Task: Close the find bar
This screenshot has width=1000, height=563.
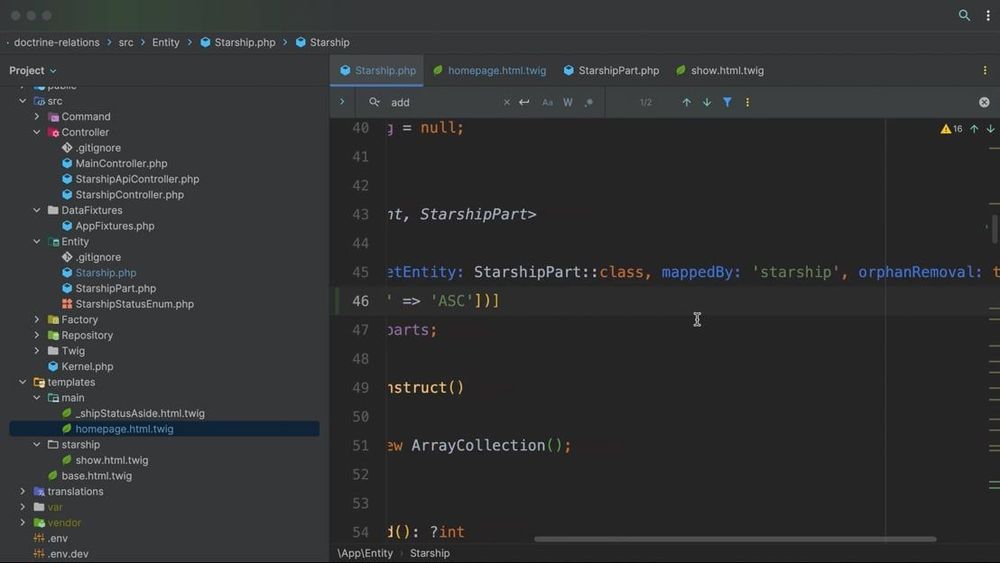Action: [x=983, y=102]
